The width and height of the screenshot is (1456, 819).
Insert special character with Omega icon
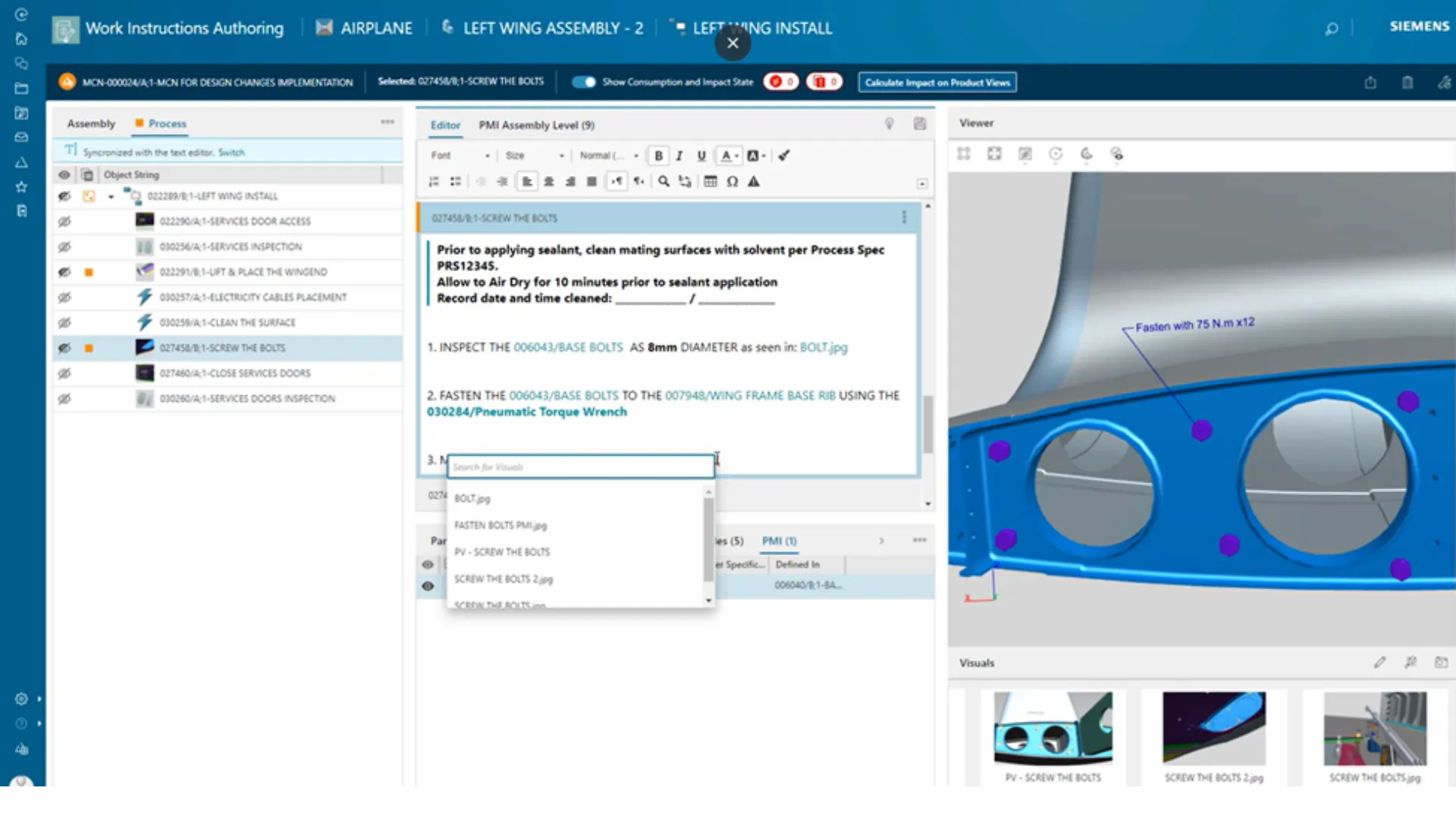(732, 181)
